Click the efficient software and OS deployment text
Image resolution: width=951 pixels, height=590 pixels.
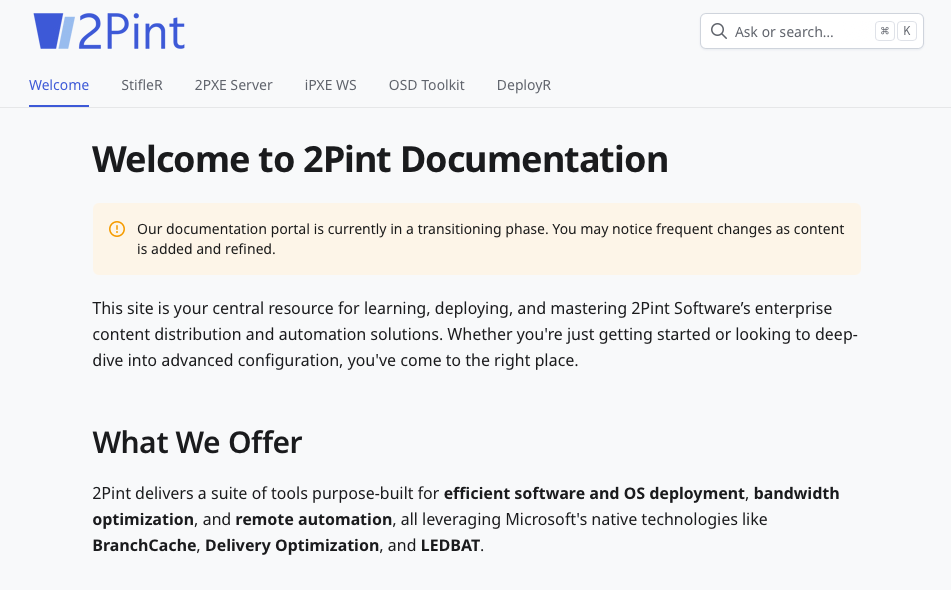point(594,494)
